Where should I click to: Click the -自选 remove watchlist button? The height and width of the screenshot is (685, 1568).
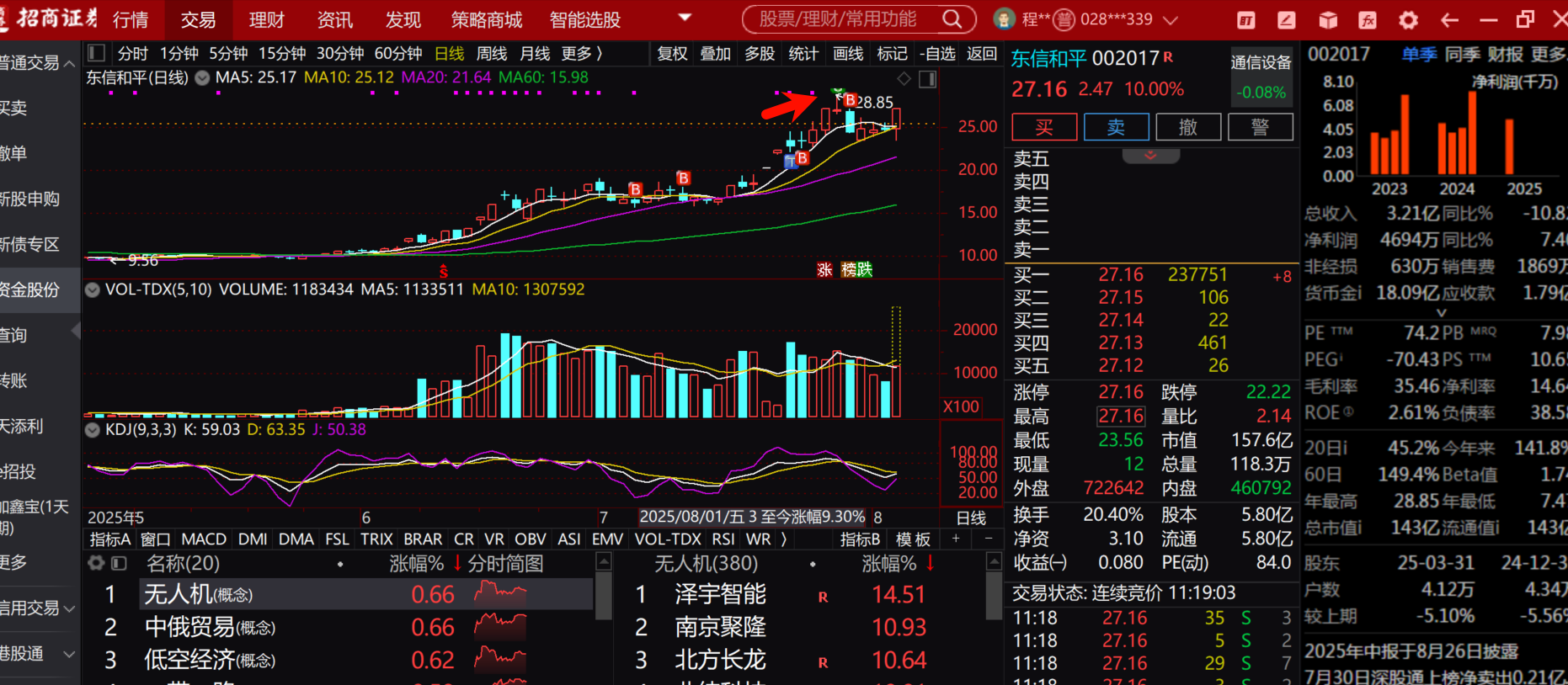pyautogui.click(x=937, y=54)
